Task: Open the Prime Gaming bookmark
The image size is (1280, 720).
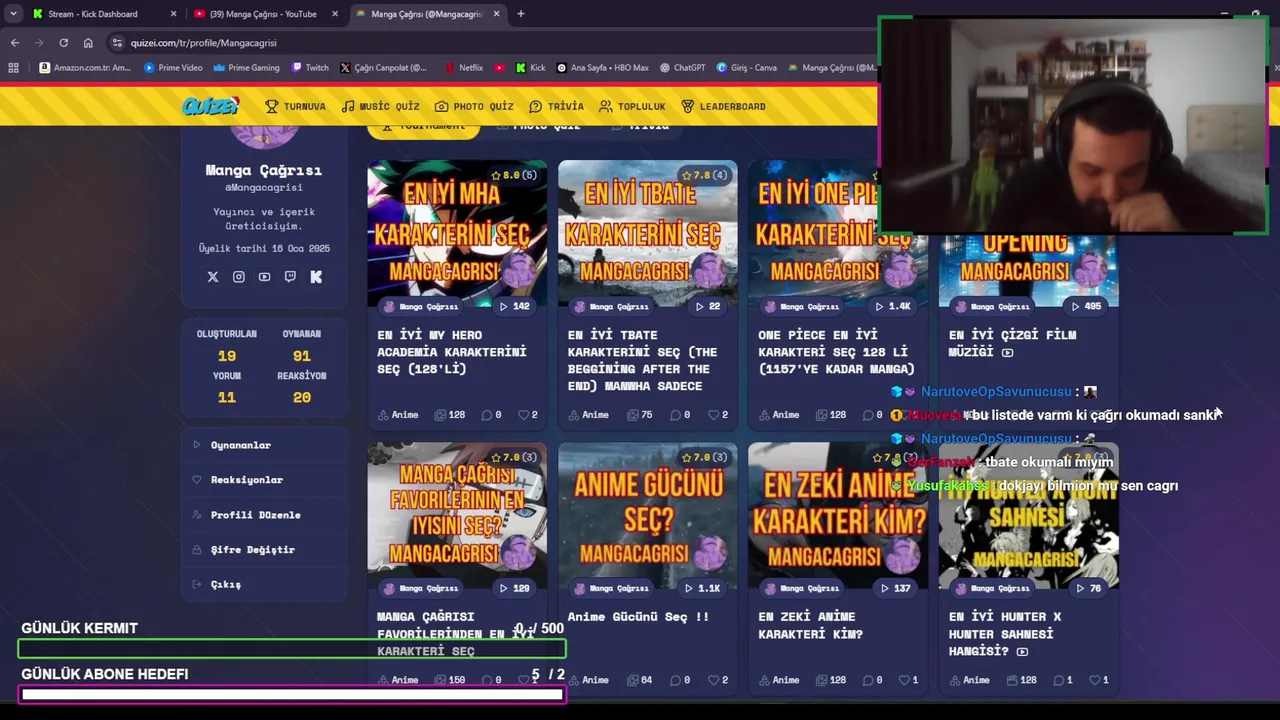Action: (x=246, y=68)
